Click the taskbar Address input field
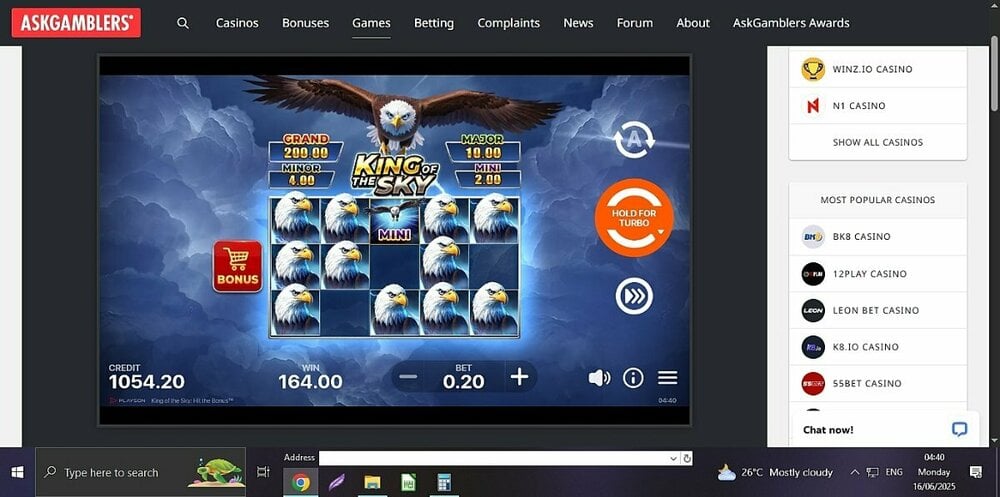 tap(494, 458)
